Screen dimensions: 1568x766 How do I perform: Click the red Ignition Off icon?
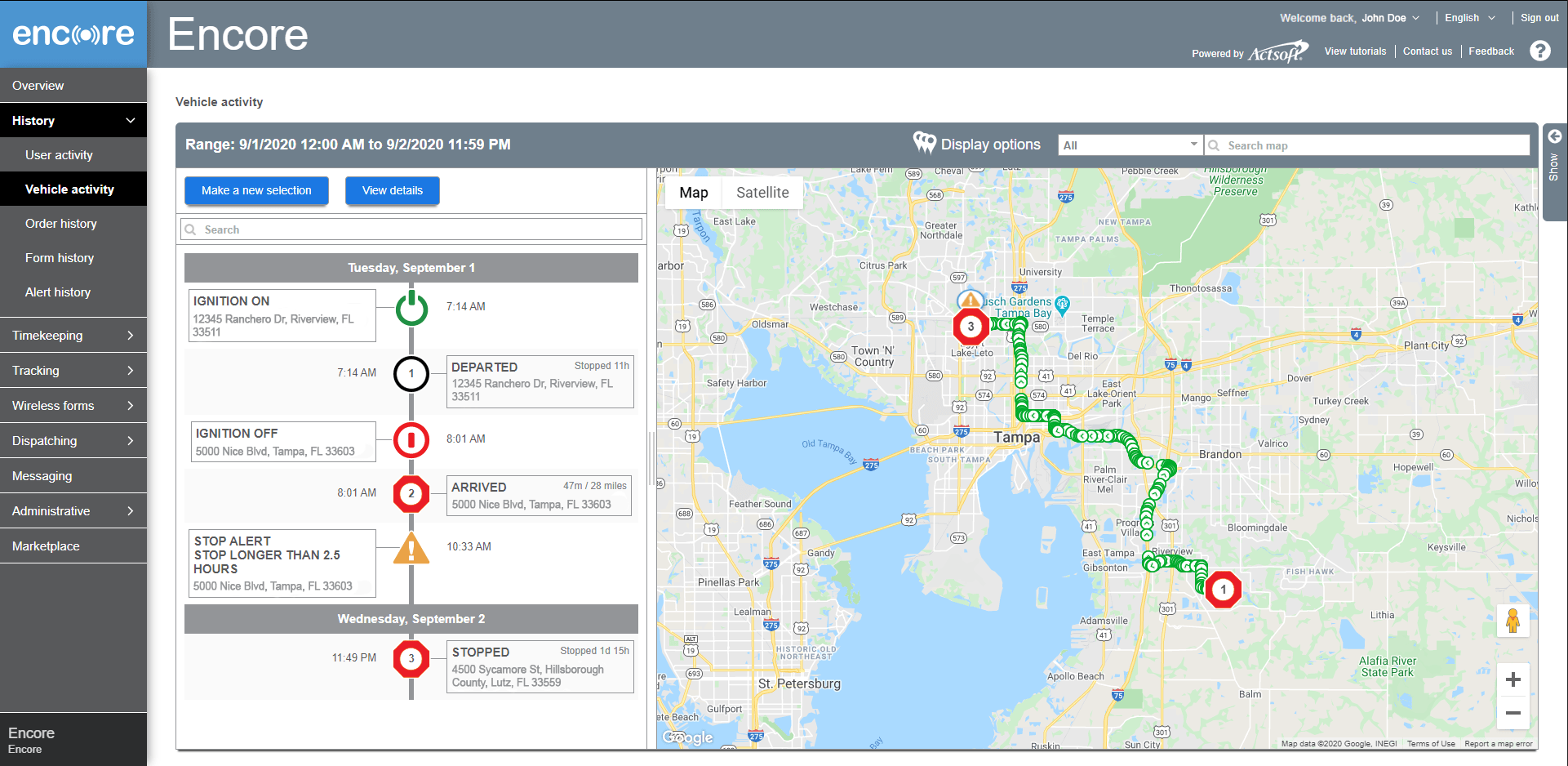click(411, 439)
